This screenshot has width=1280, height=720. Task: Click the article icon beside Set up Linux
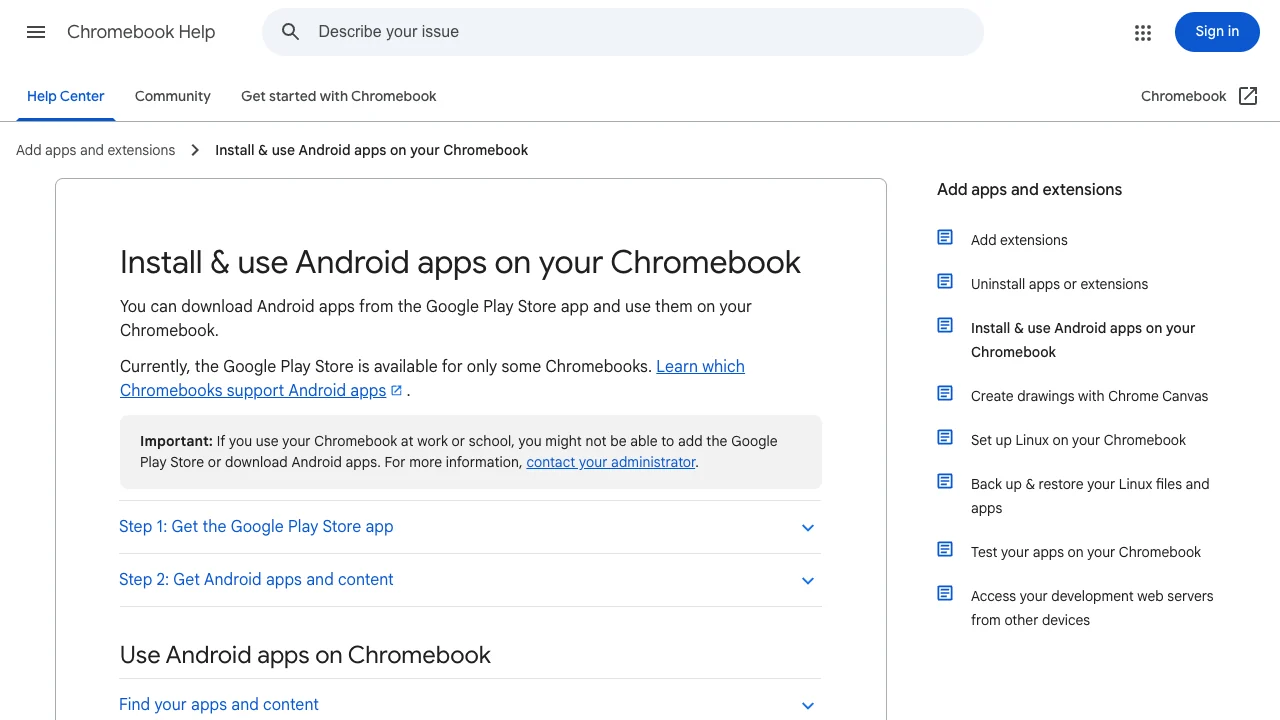(945, 437)
